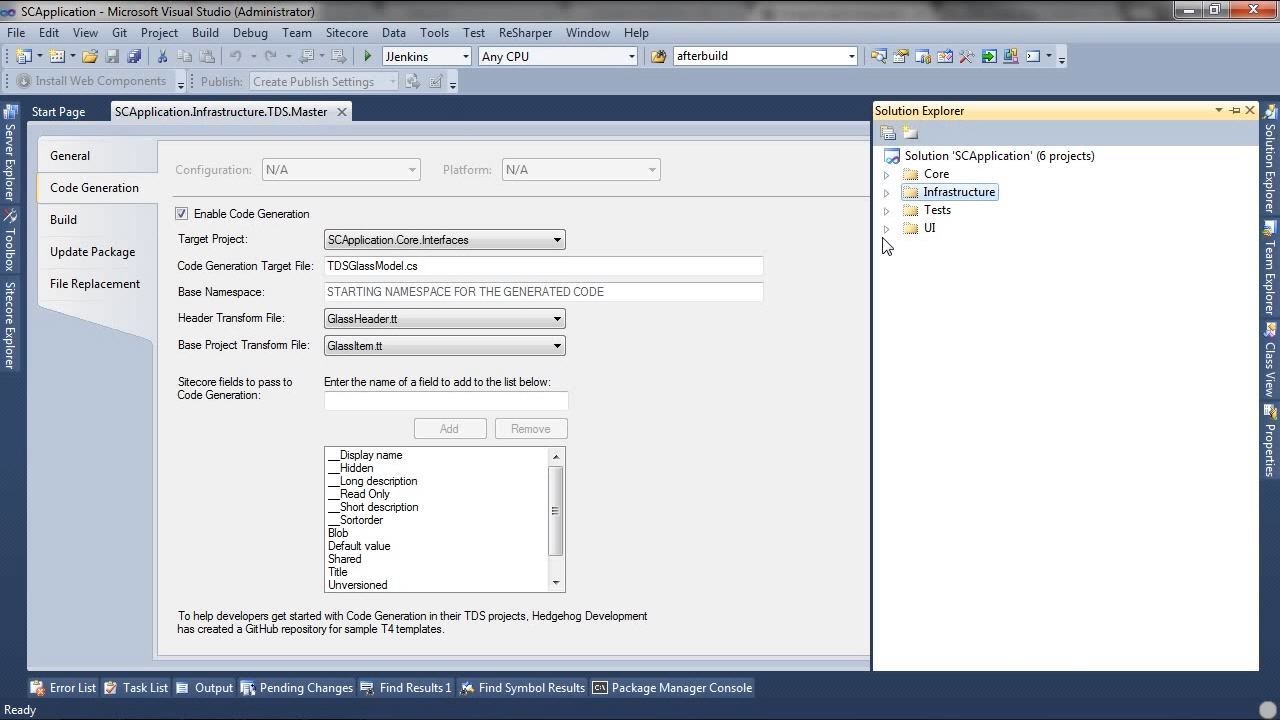
Task: Expand the UI solution folder
Action: coord(886,229)
